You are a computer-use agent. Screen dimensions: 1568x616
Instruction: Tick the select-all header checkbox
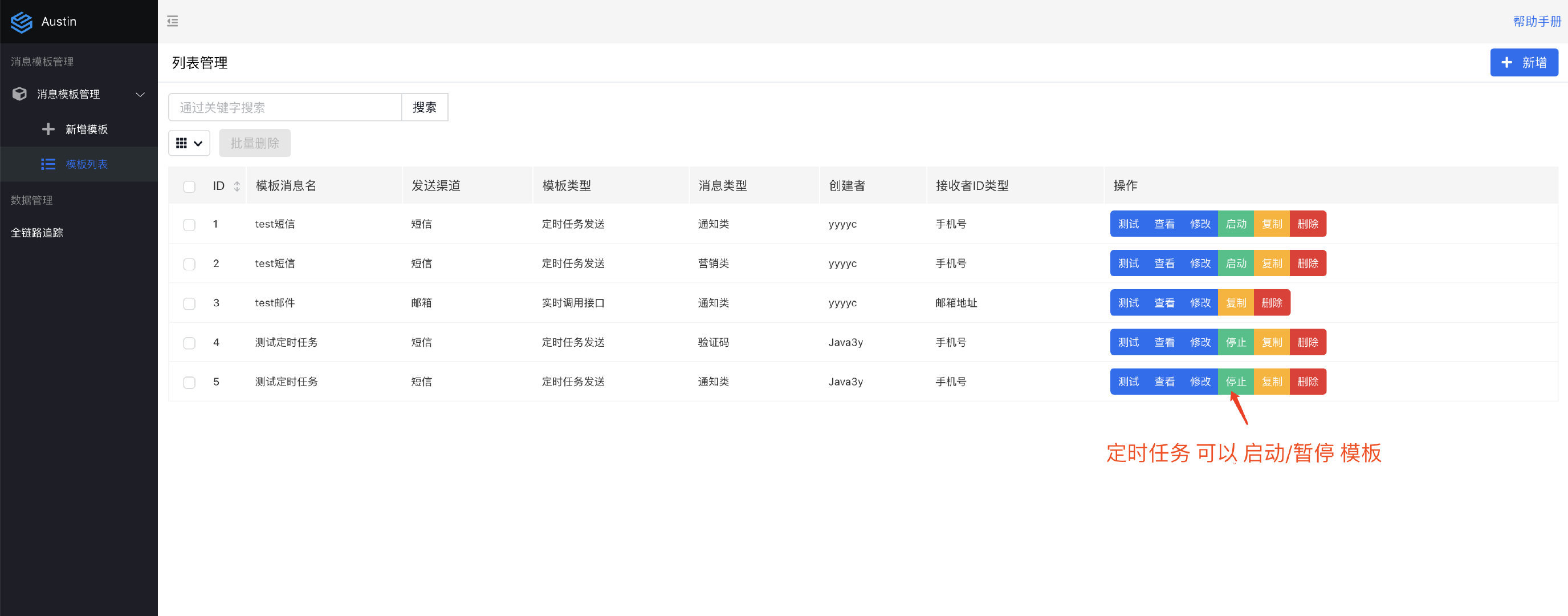(x=189, y=187)
